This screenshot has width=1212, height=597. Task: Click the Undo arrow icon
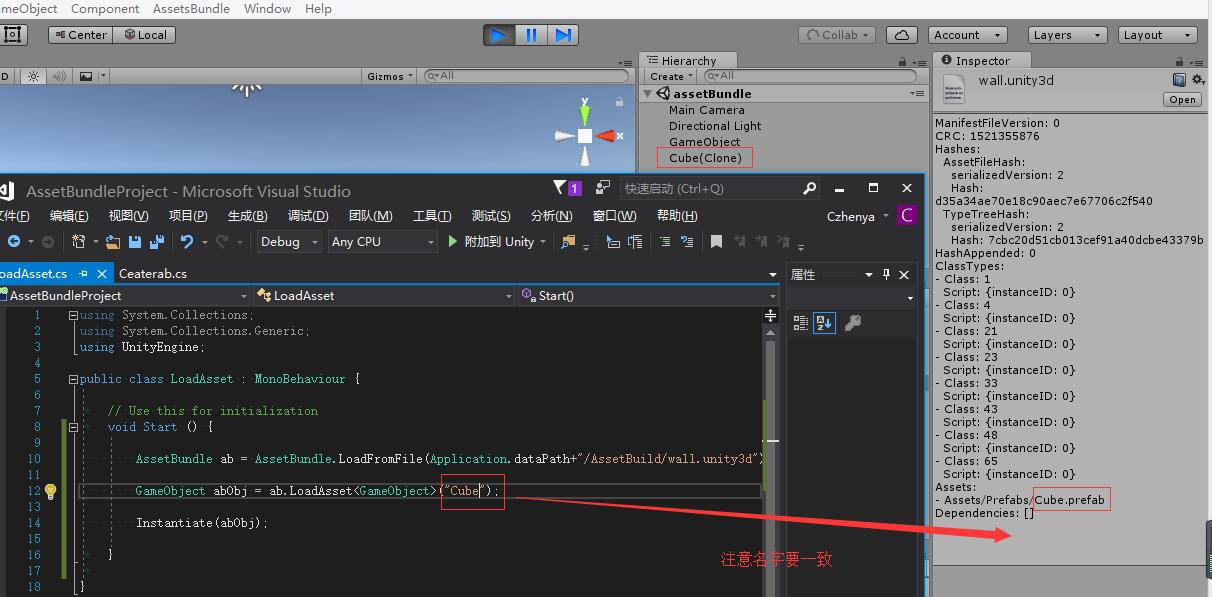186,241
